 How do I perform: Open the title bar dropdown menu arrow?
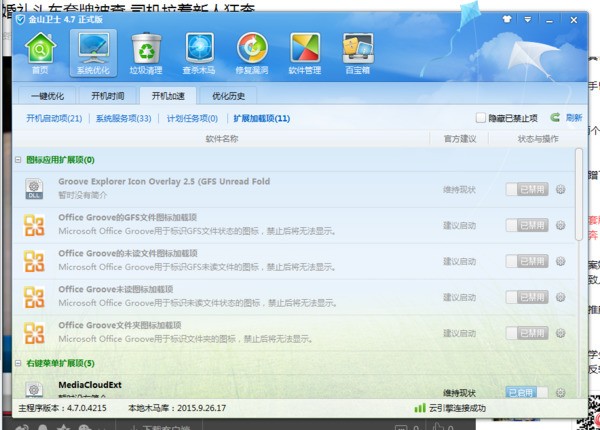coord(528,19)
